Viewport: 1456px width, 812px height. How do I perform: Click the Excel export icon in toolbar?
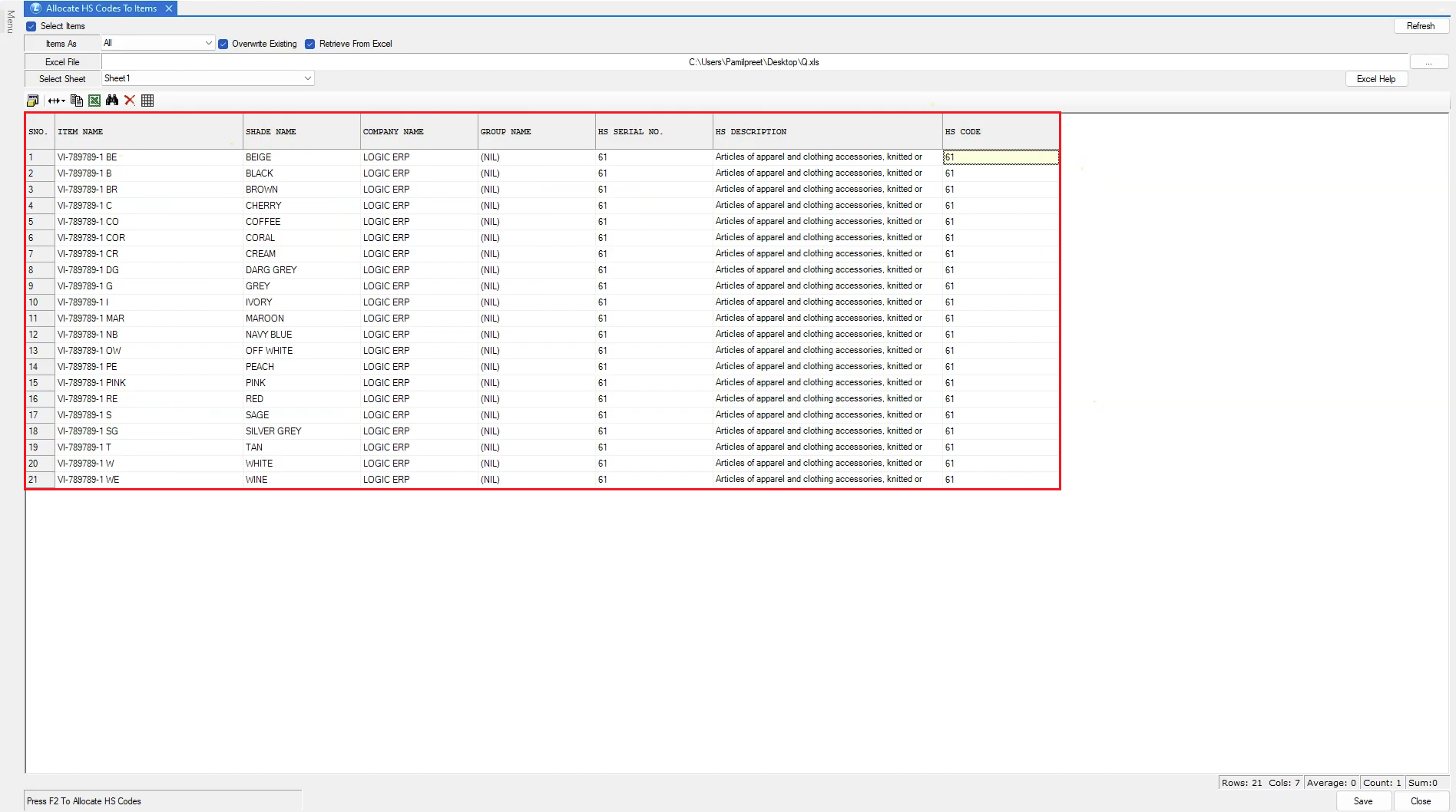[x=94, y=101]
